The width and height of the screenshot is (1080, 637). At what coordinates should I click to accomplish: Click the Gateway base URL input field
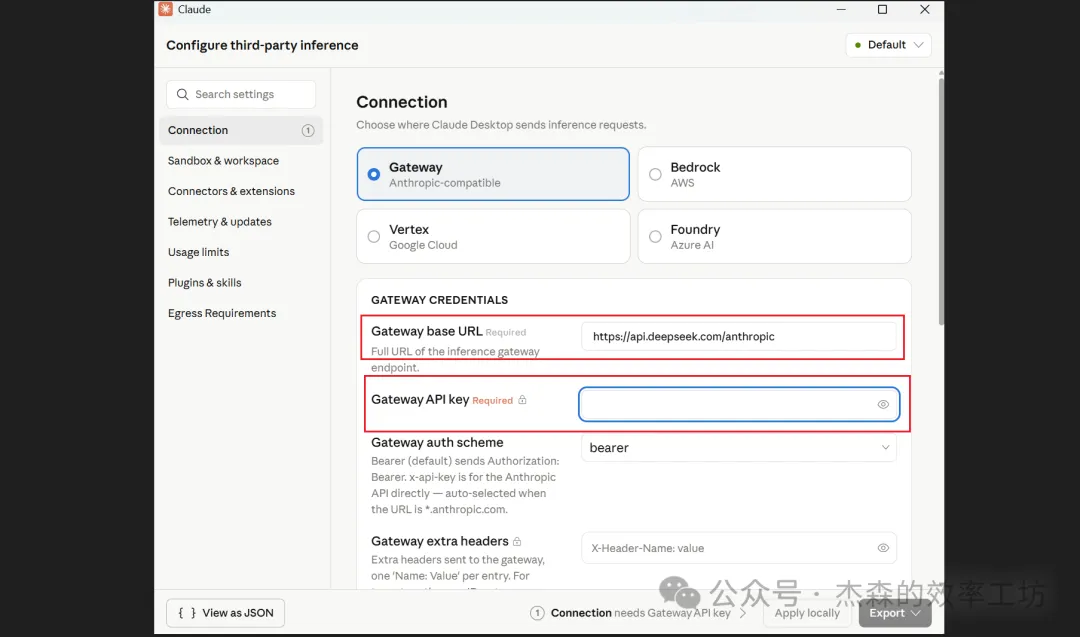738,337
